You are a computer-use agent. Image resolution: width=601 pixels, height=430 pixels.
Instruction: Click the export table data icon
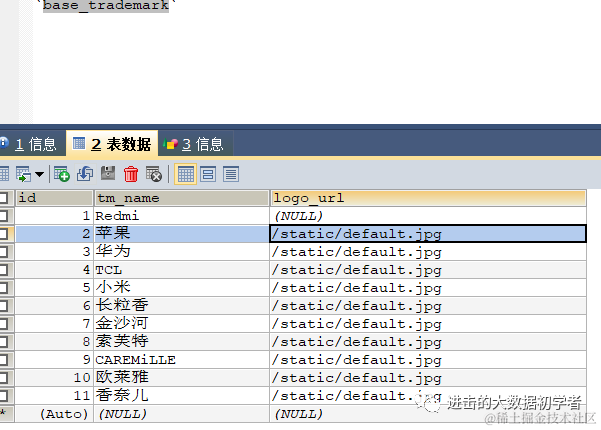[23, 174]
